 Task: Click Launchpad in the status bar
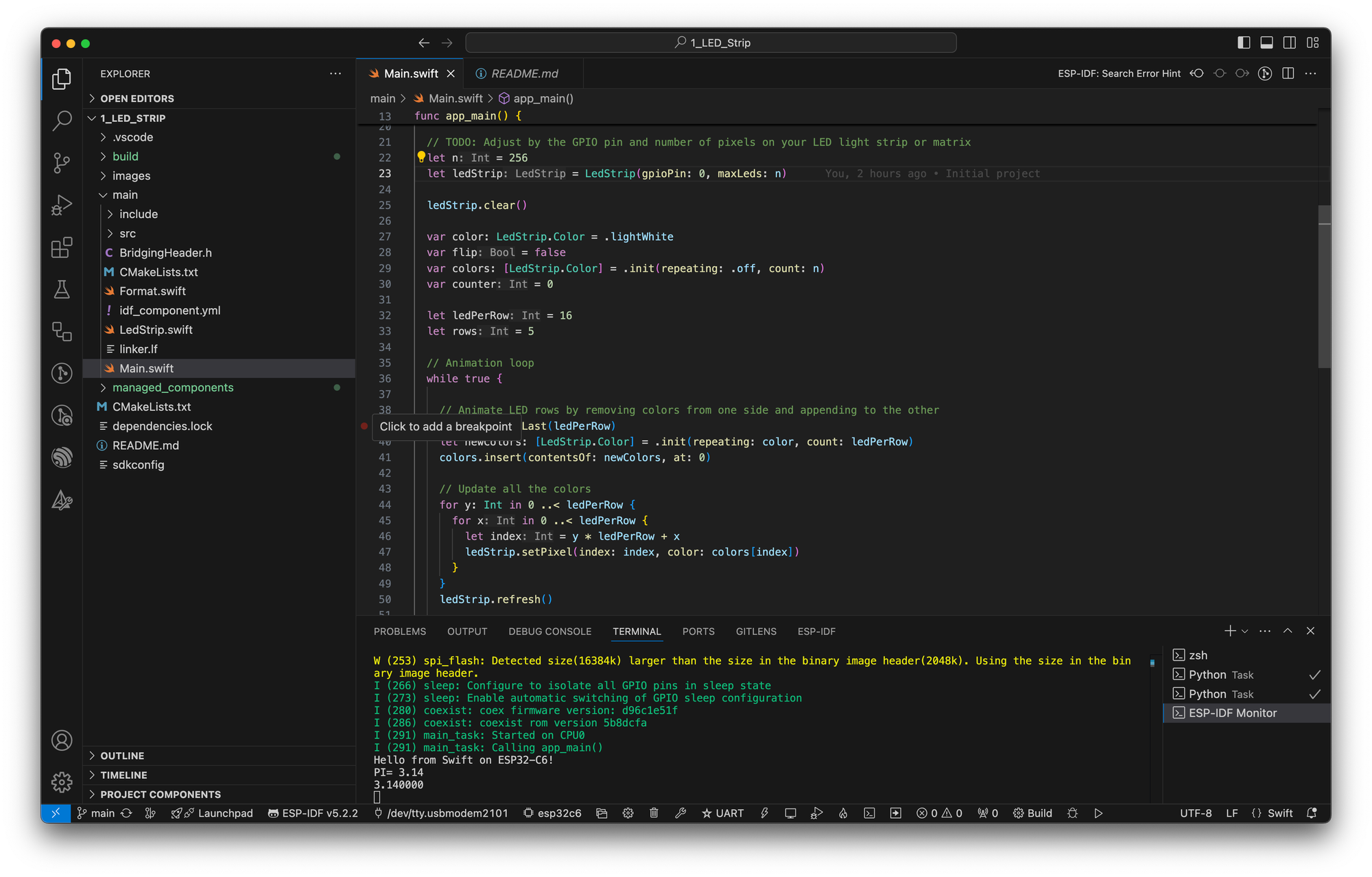pyautogui.click(x=218, y=813)
